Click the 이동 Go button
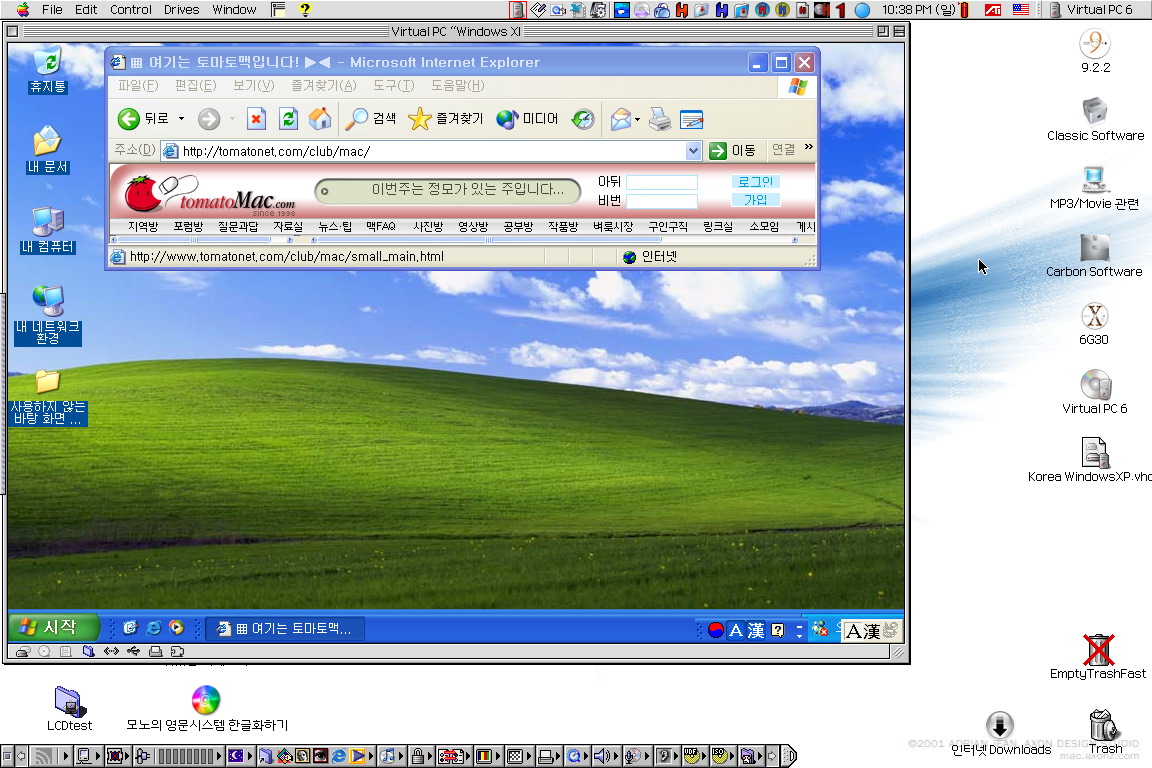 732,150
